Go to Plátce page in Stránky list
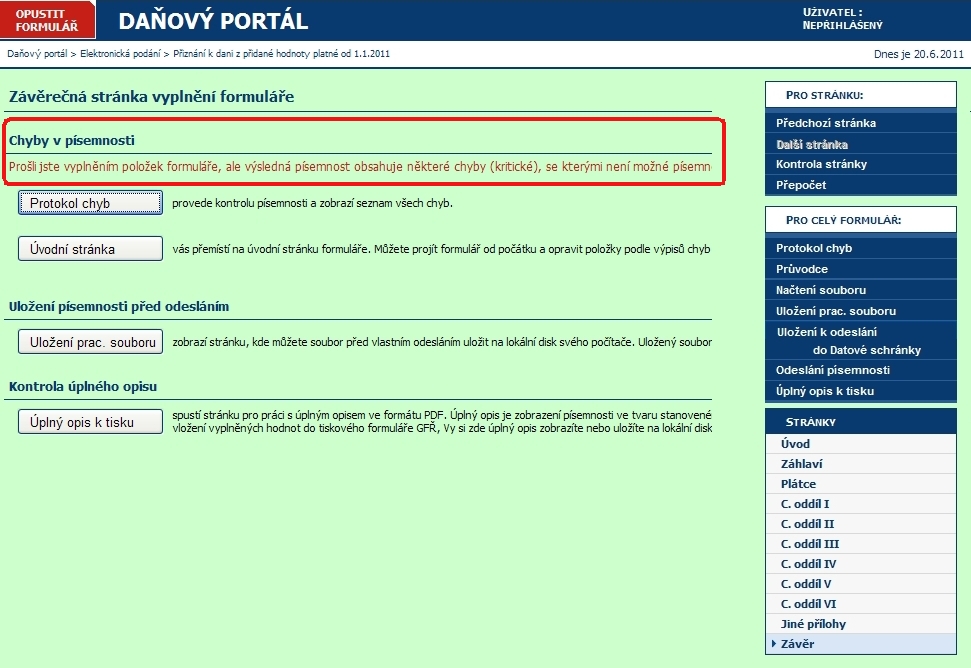The height and width of the screenshot is (668, 971). (861, 484)
